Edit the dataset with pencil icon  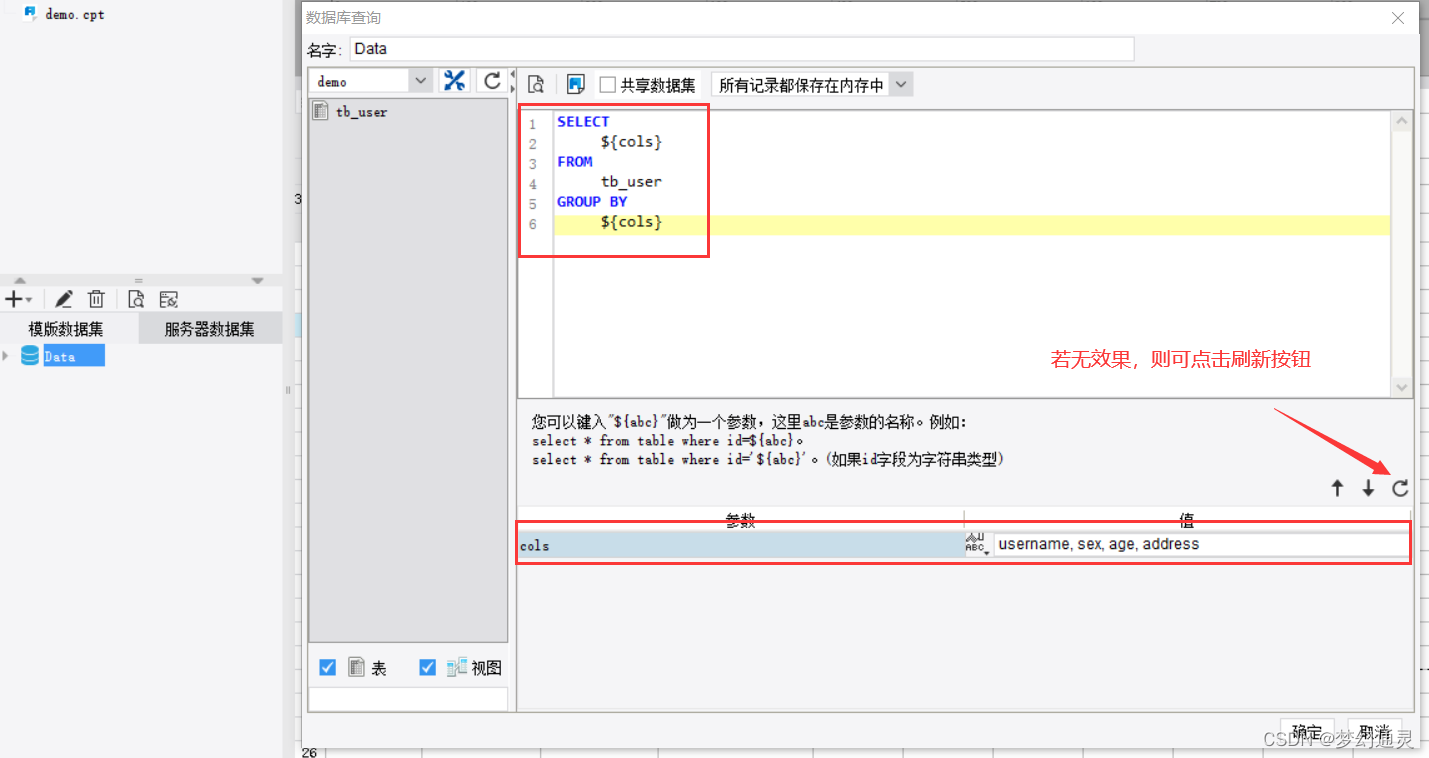coord(64,299)
